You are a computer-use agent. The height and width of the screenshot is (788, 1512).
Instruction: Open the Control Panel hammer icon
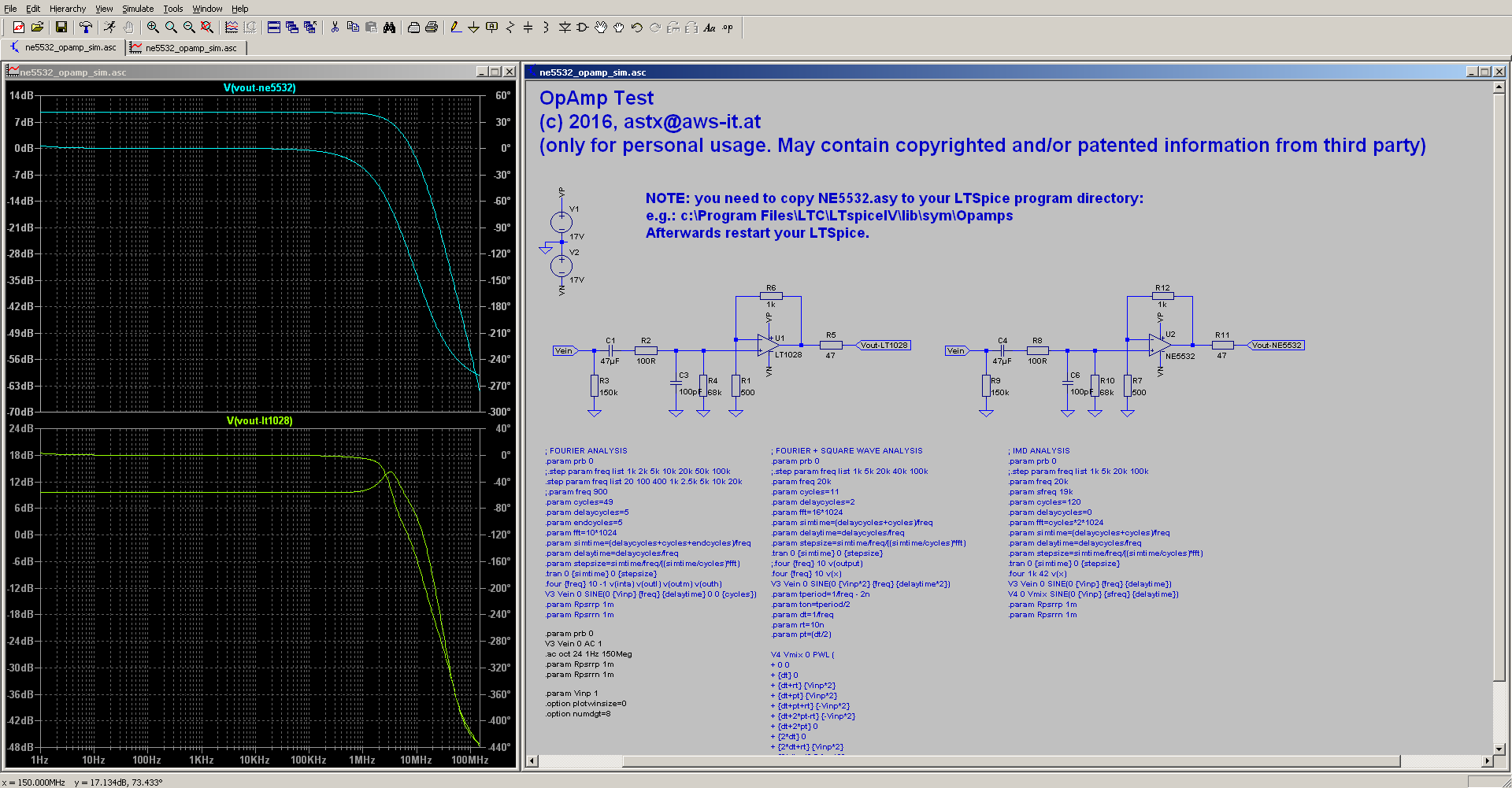[x=86, y=28]
